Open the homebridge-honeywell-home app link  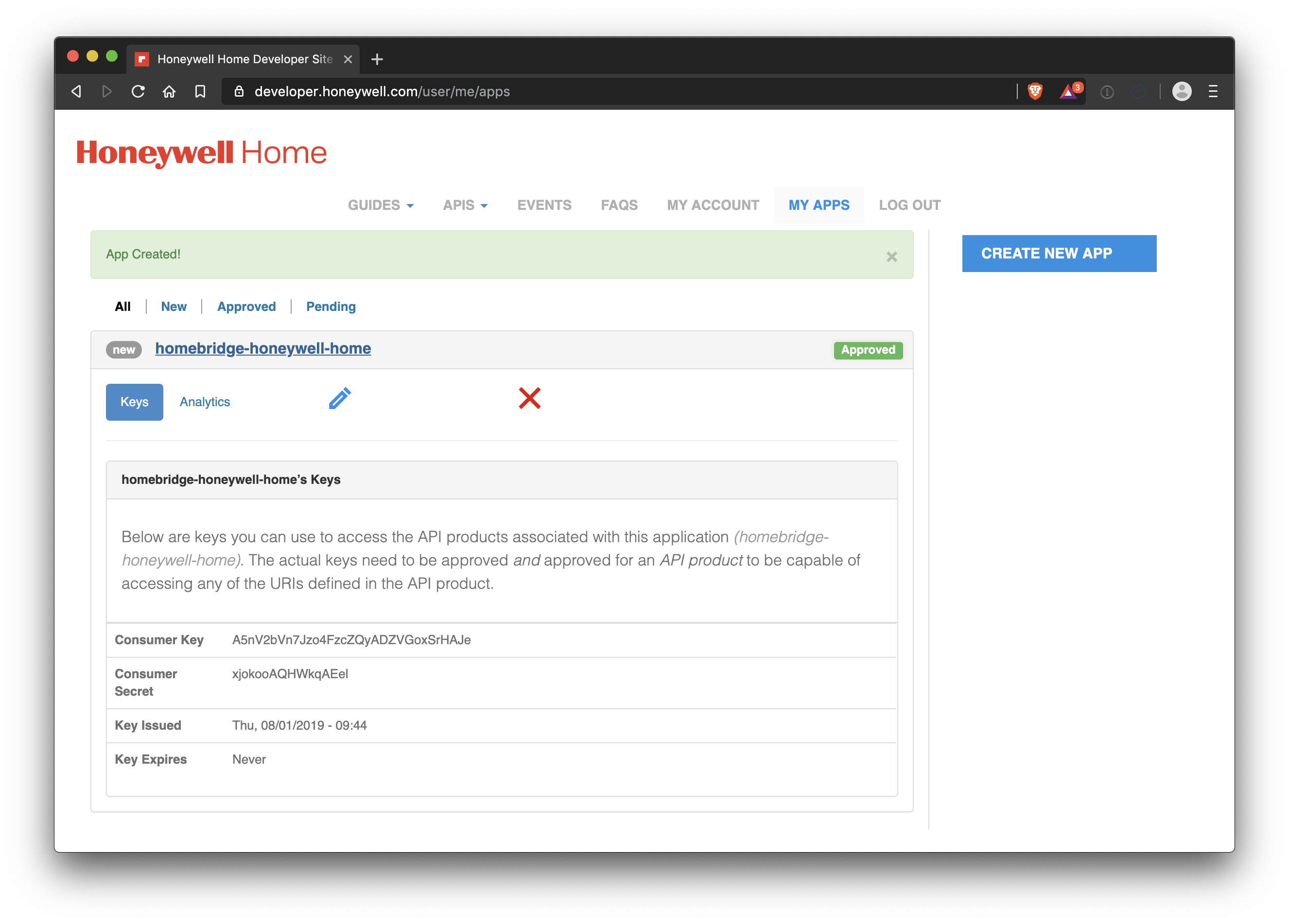click(x=262, y=349)
